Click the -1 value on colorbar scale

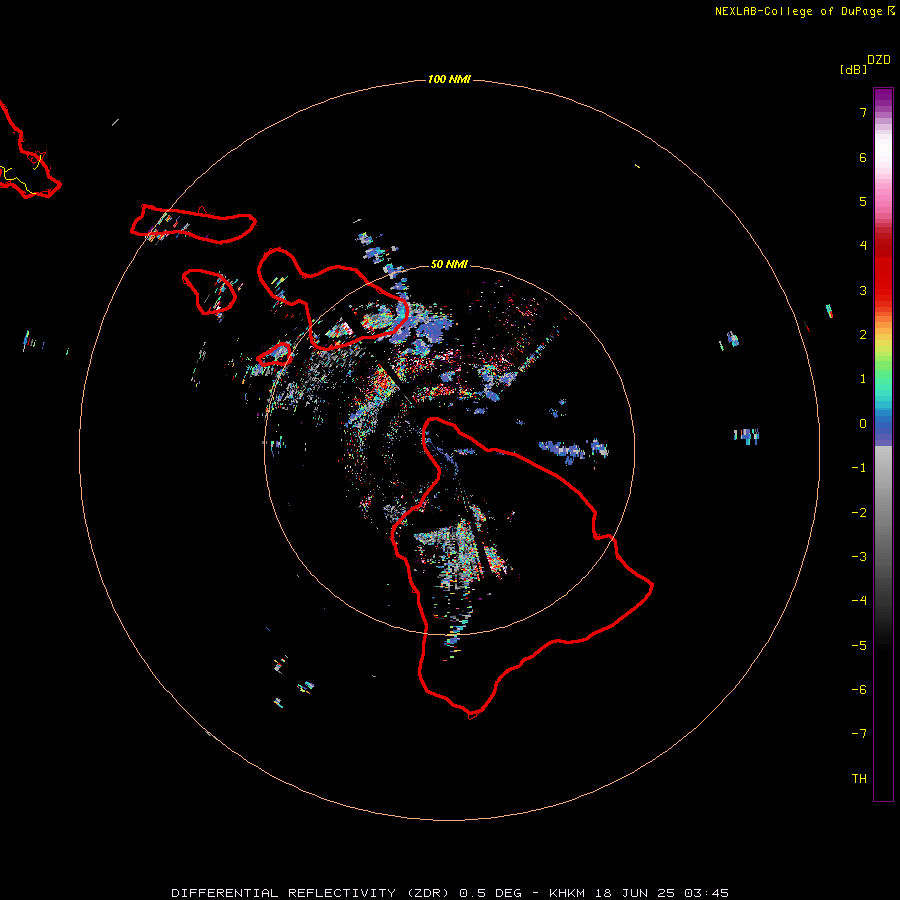(x=859, y=468)
